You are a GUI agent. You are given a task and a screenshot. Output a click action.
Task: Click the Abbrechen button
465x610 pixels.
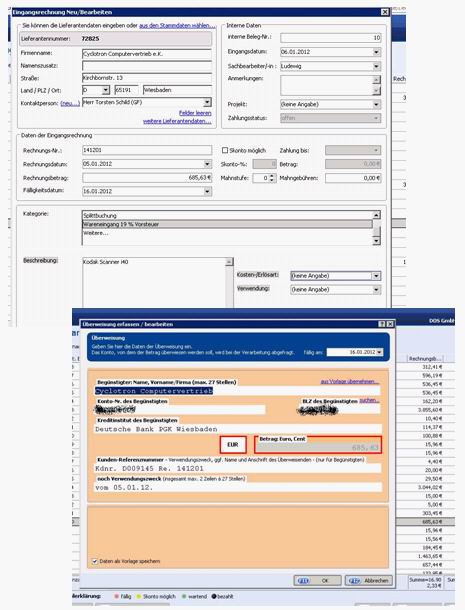368,580
